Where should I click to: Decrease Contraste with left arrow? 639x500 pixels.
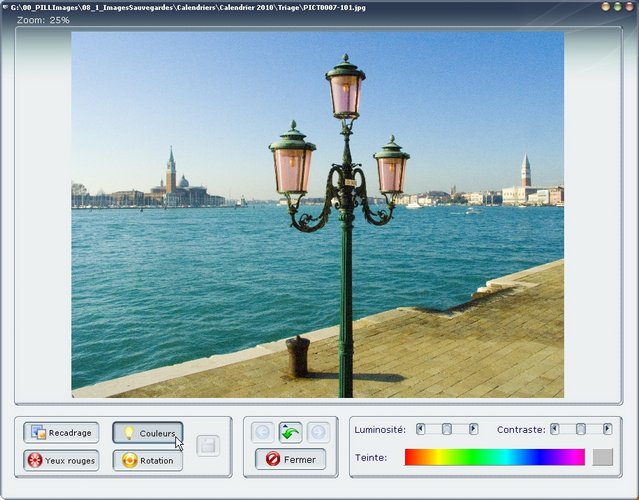pos(555,429)
